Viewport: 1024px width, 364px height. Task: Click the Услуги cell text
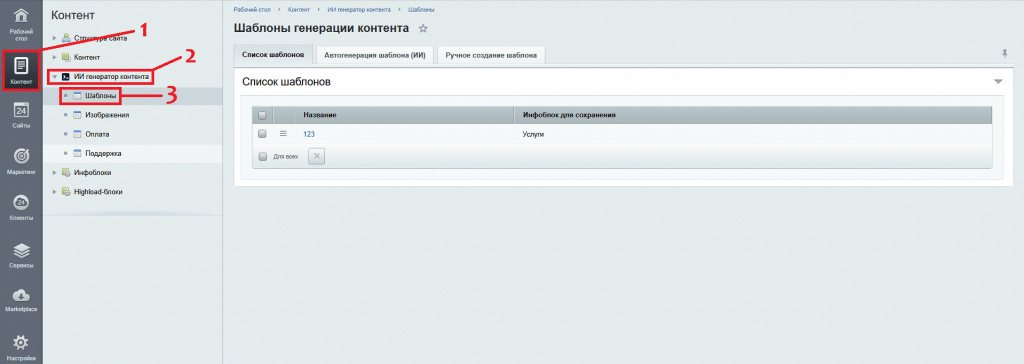[534, 134]
